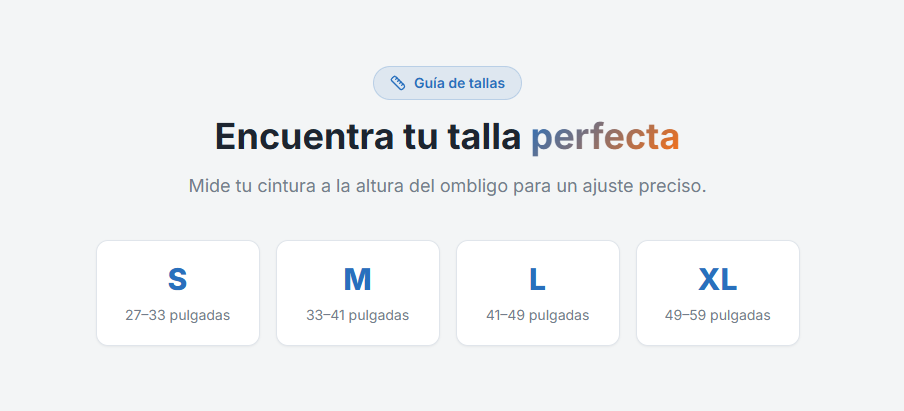Click the large blue XL letters
The width and height of the screenshot is (904, 411).
tap(717, 279)
